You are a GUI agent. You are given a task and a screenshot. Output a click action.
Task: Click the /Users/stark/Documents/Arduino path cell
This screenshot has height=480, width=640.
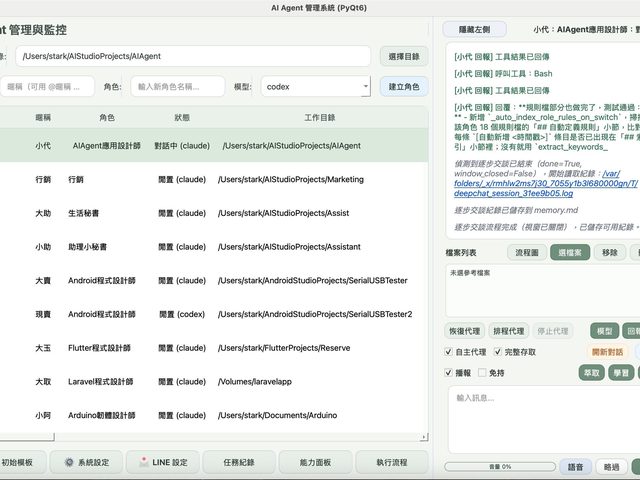277,415
